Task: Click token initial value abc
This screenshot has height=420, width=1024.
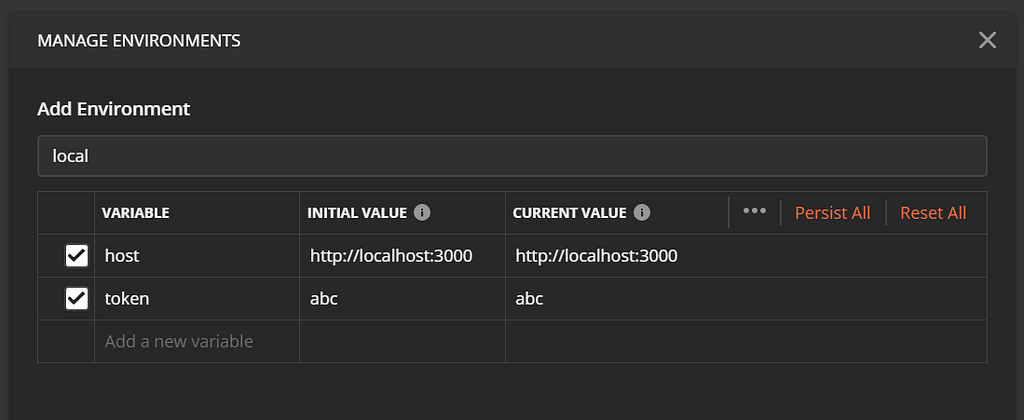Action: pos(324,298)
